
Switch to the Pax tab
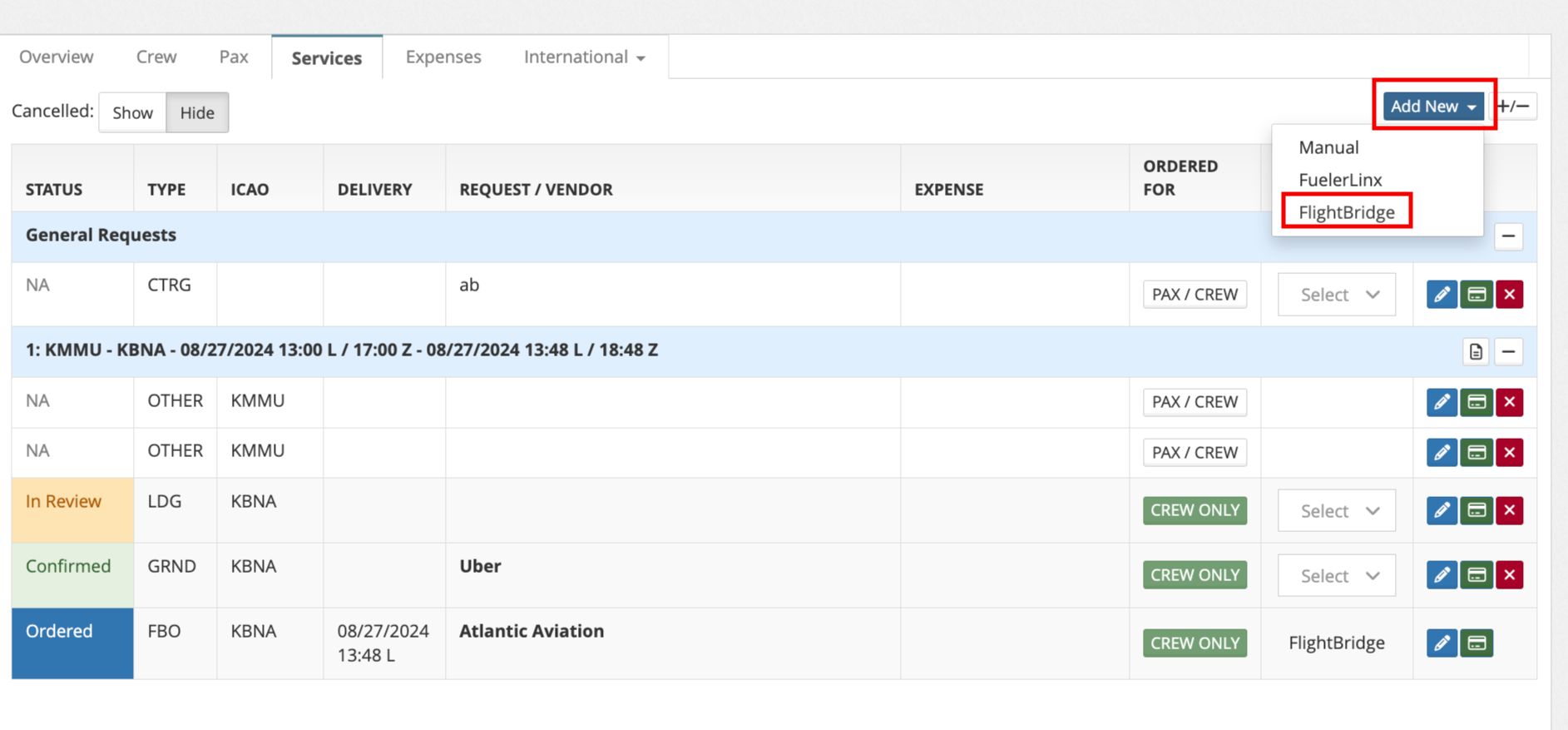pos(234,57)
